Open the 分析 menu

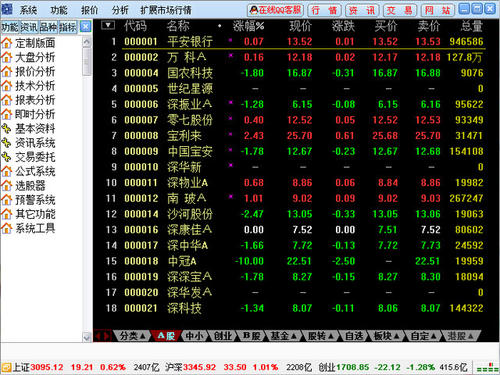click(120, 10)
